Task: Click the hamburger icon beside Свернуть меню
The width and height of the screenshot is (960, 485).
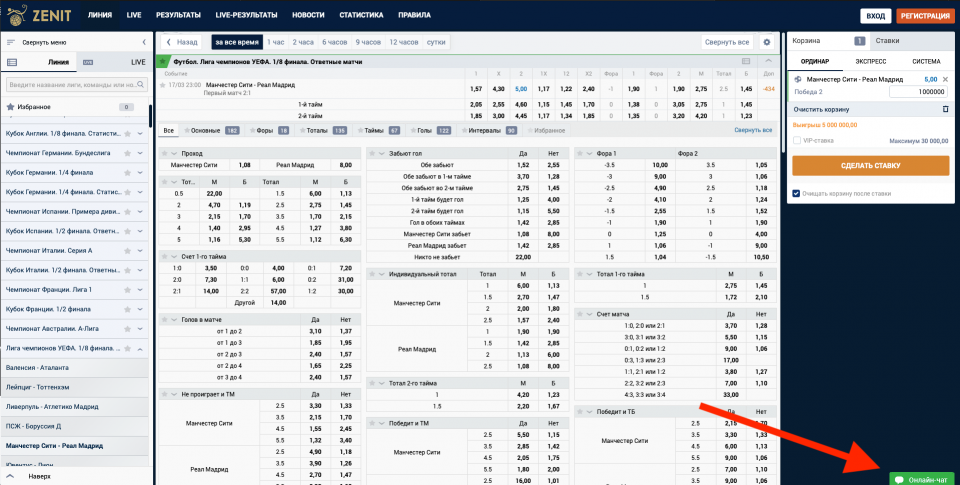Action: pyautogui.click(x=10, y=42)
